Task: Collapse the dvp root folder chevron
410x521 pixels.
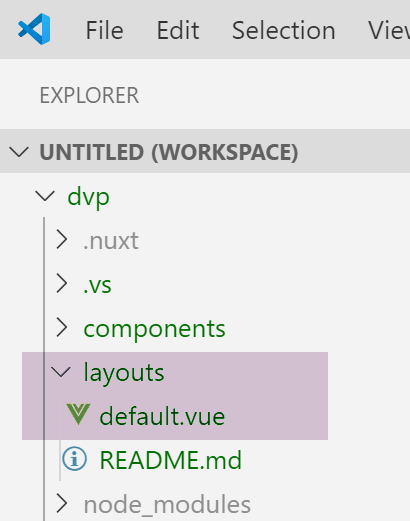Action: (45, 196)
